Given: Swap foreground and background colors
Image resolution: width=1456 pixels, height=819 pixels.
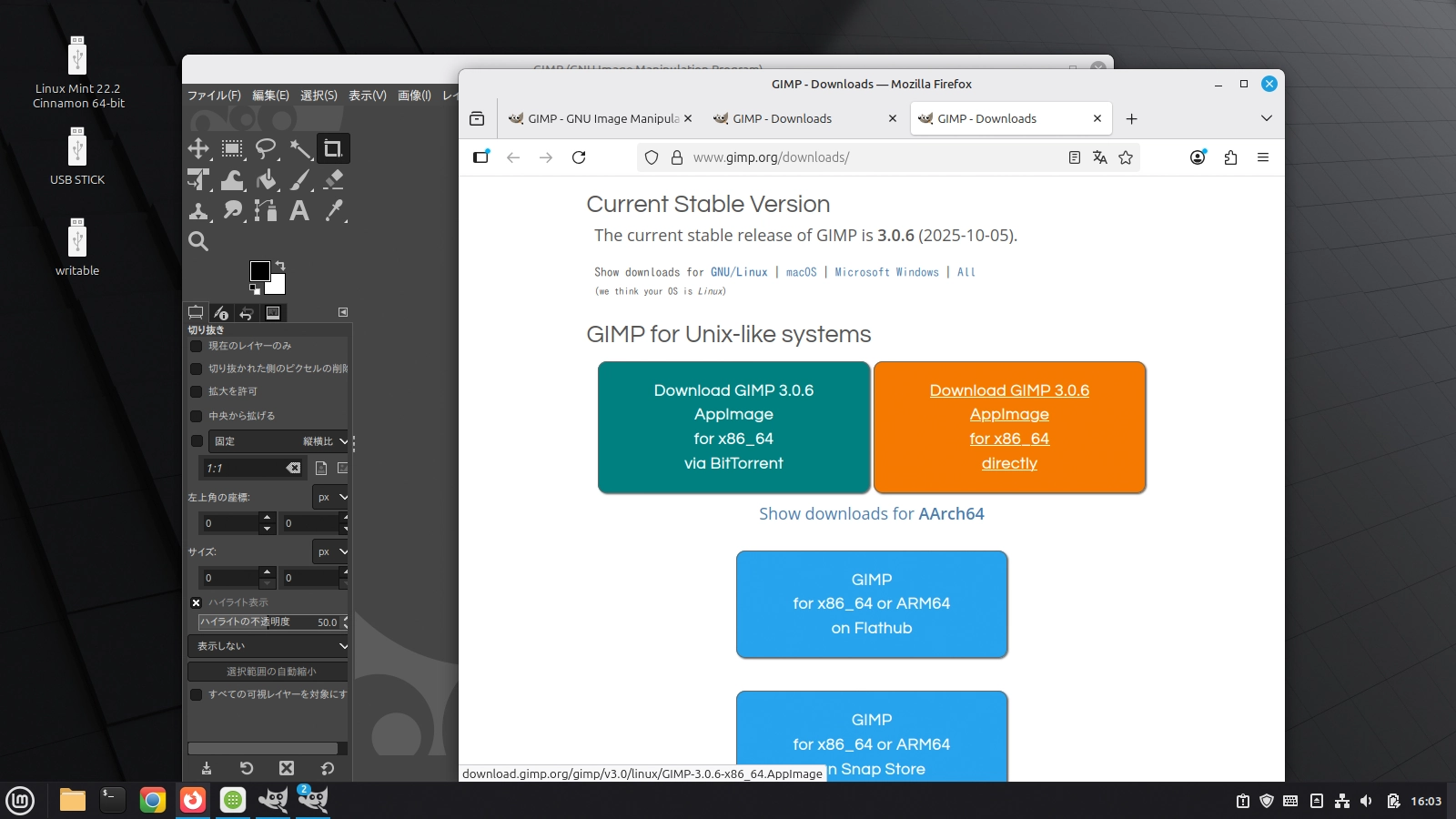Looking at the screenshot, I should (280, 266).
